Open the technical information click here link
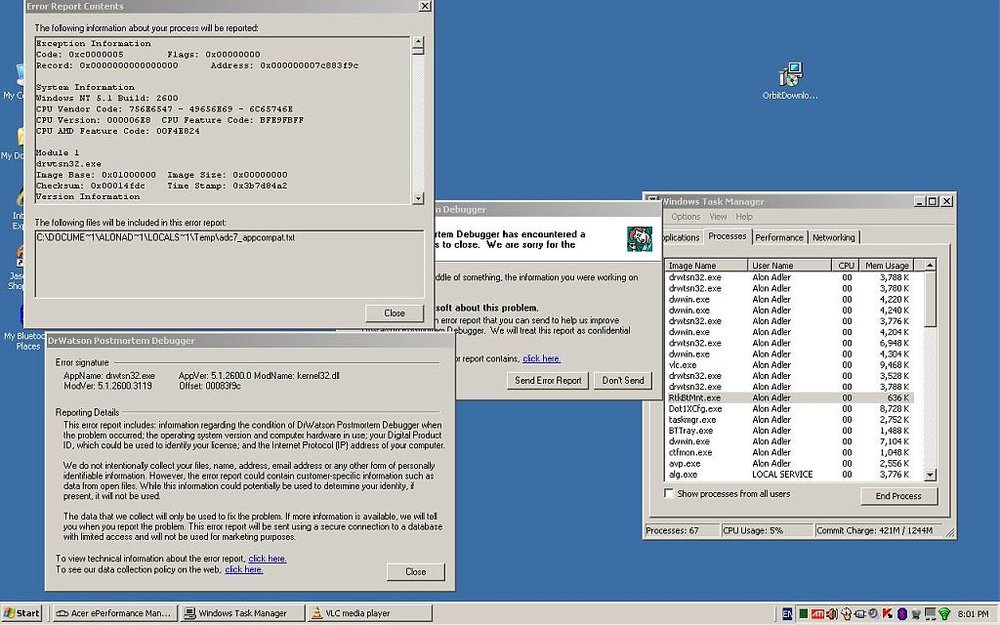The height and width of the screenshot is (625, 1000). click(x=267, y=559)
